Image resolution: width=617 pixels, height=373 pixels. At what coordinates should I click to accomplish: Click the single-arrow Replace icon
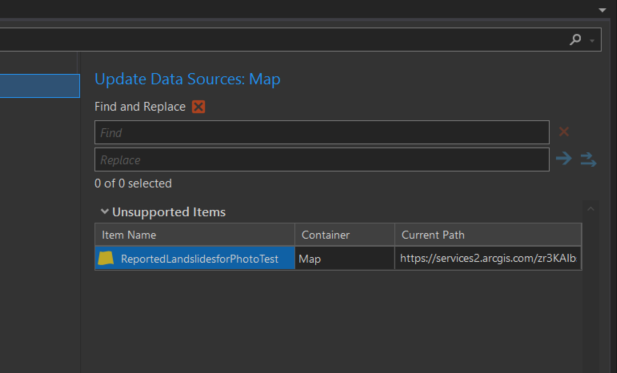tap(563, 159)
